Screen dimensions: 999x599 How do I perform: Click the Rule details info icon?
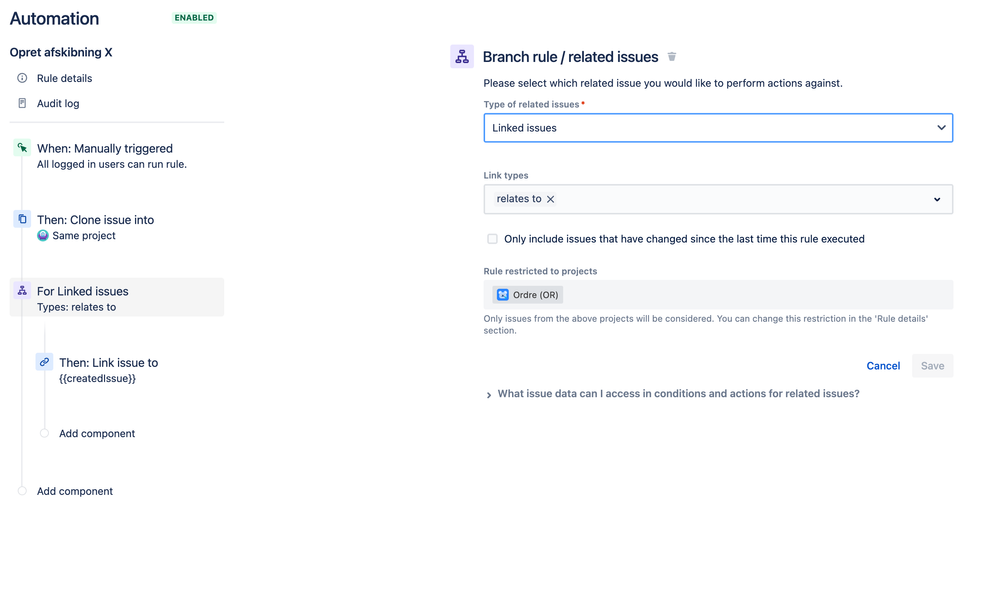point(22,78)
